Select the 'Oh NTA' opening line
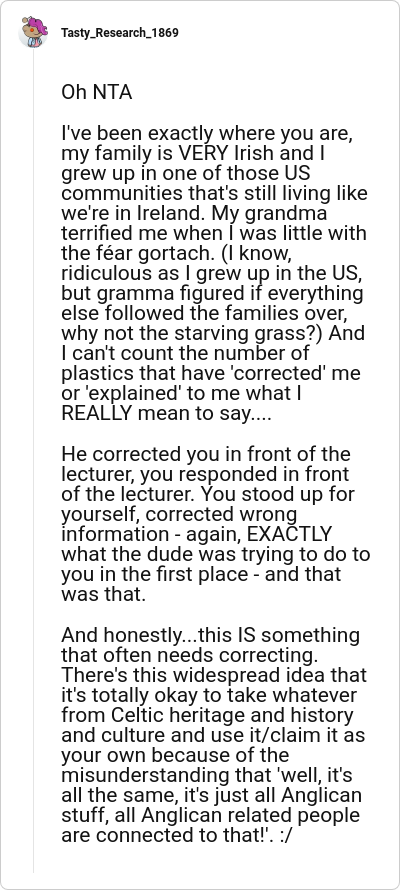Screen dimensions: 400x890 pos(96,93)
